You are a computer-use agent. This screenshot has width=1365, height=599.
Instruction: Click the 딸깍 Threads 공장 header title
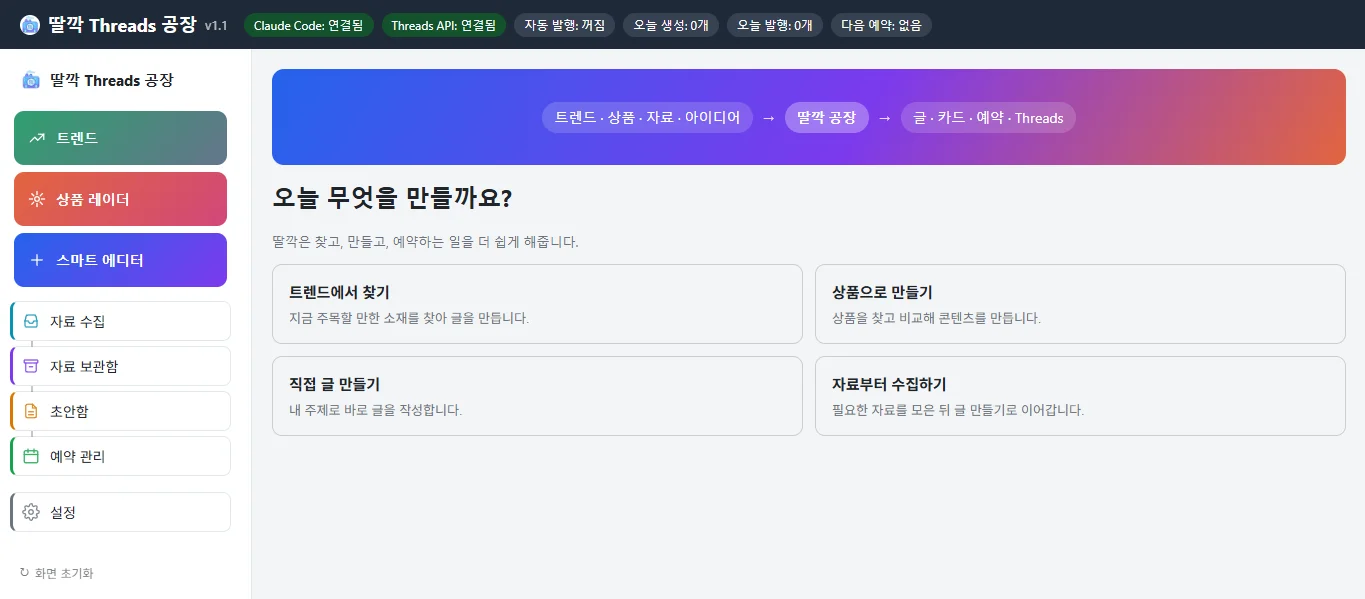122,25
